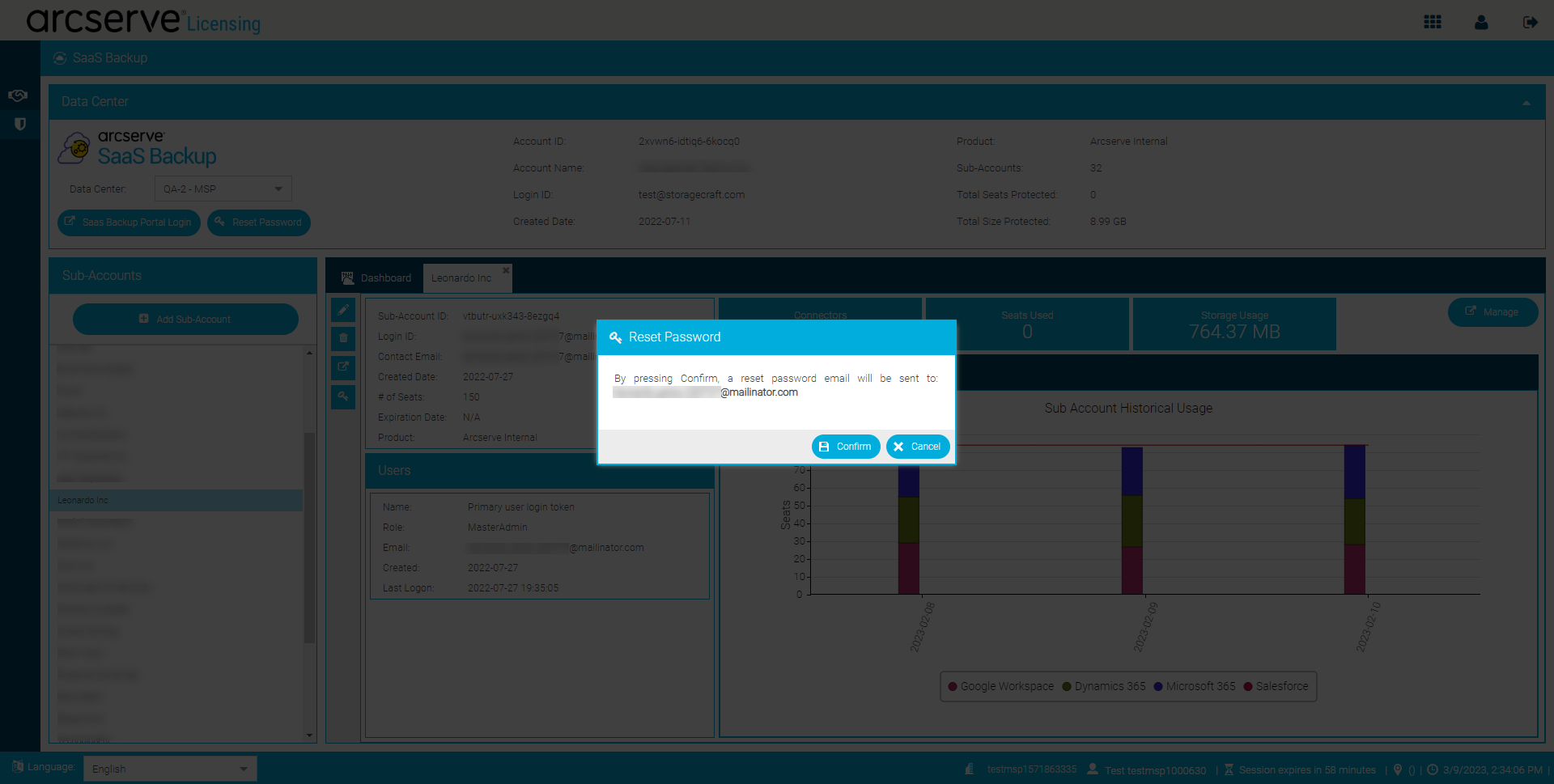Click the 2023-02-09 chart bar
The image size is (1554, 784).
click(x=1132, y=520)
